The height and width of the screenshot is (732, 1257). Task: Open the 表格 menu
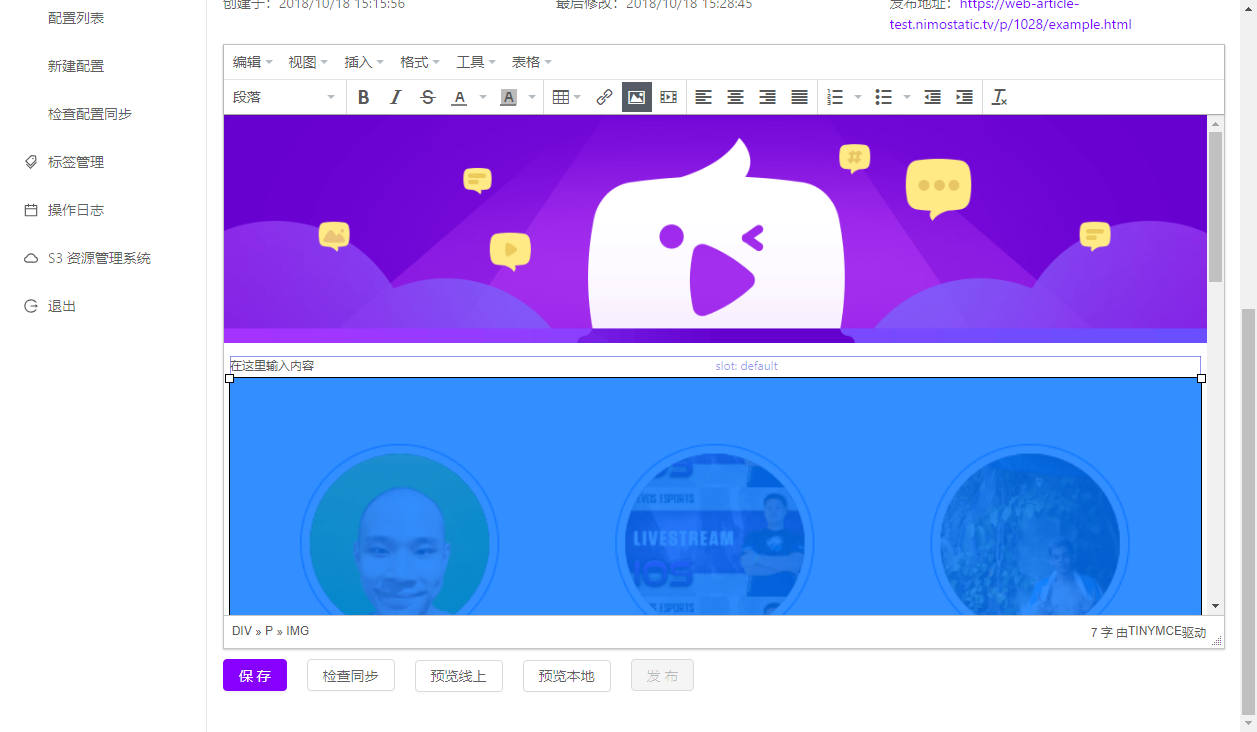(532, 62)
